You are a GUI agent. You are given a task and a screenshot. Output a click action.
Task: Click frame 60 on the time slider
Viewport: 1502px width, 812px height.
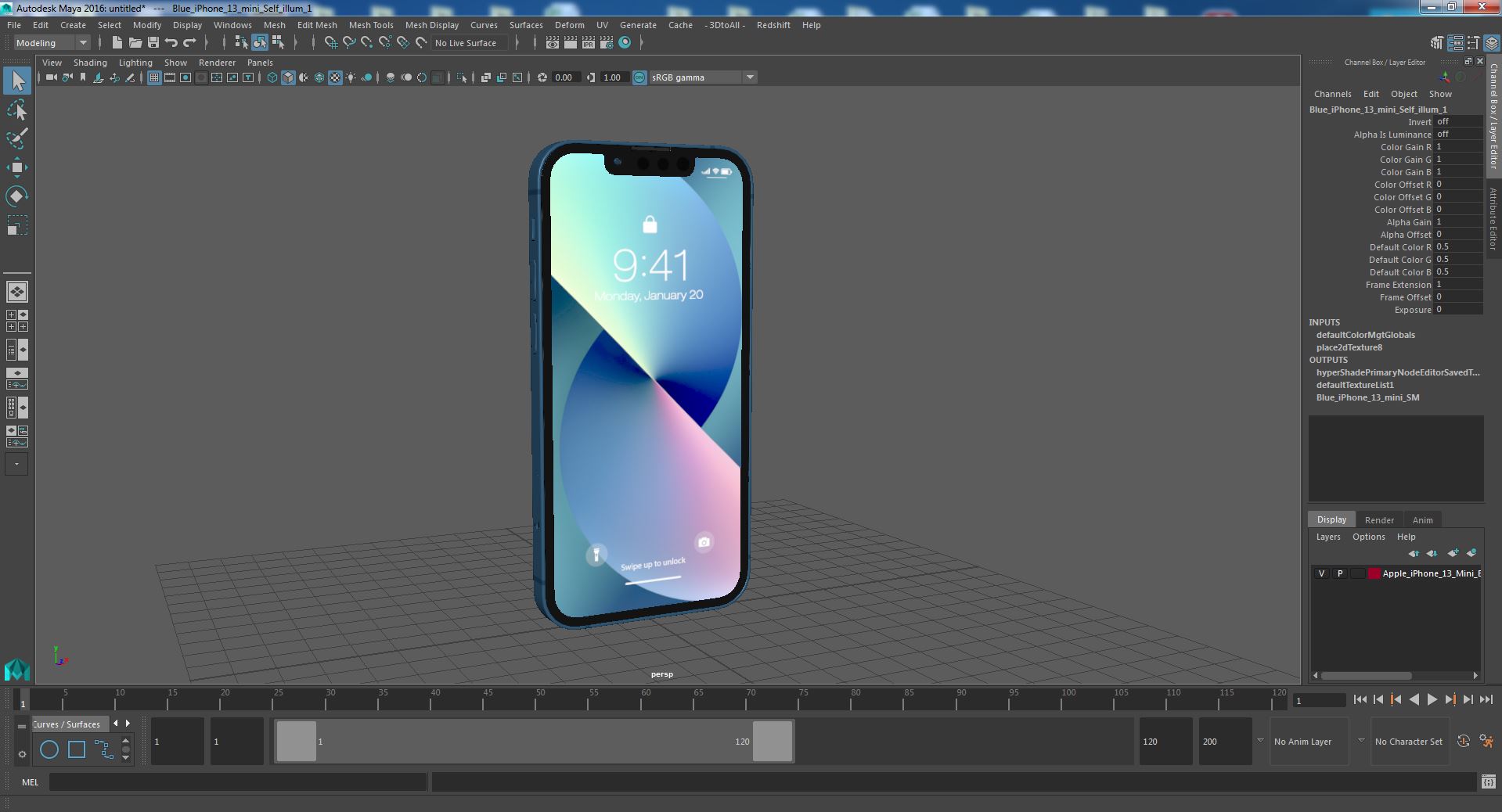click(x=646, y=699)
